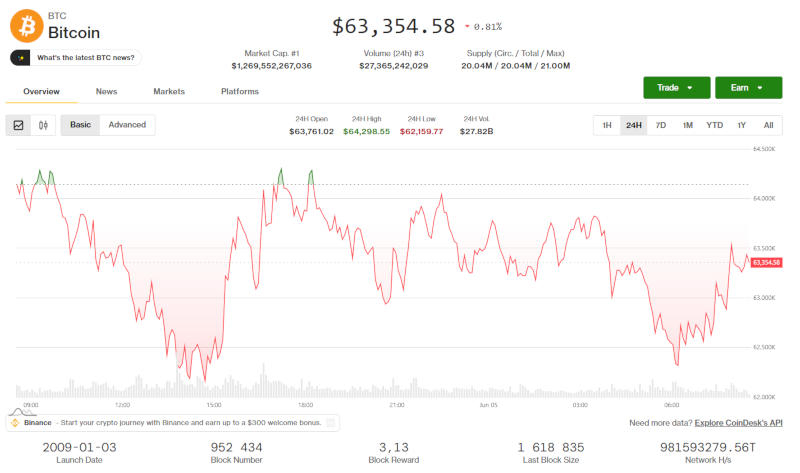Image resolution: width=800 pixels, height=473 pixels.
Task: Click the Bitcoin name heading
Action: click(74, 33)
